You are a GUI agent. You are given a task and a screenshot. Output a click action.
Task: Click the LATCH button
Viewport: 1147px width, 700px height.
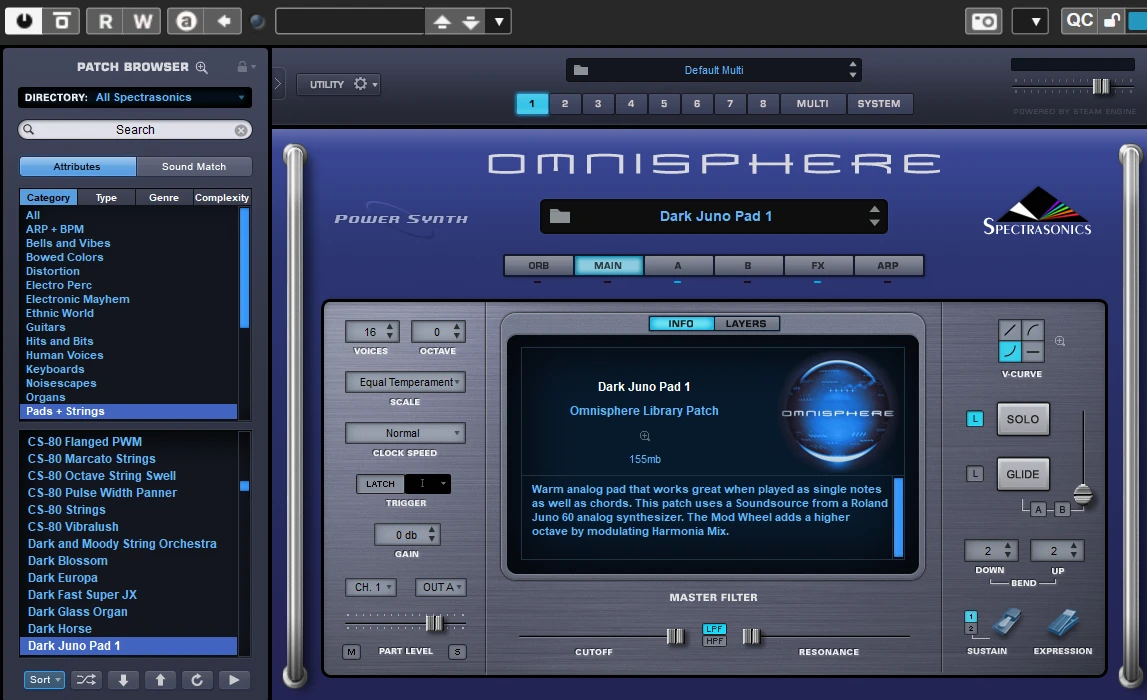pyautogui.click(x=380, y=483)
